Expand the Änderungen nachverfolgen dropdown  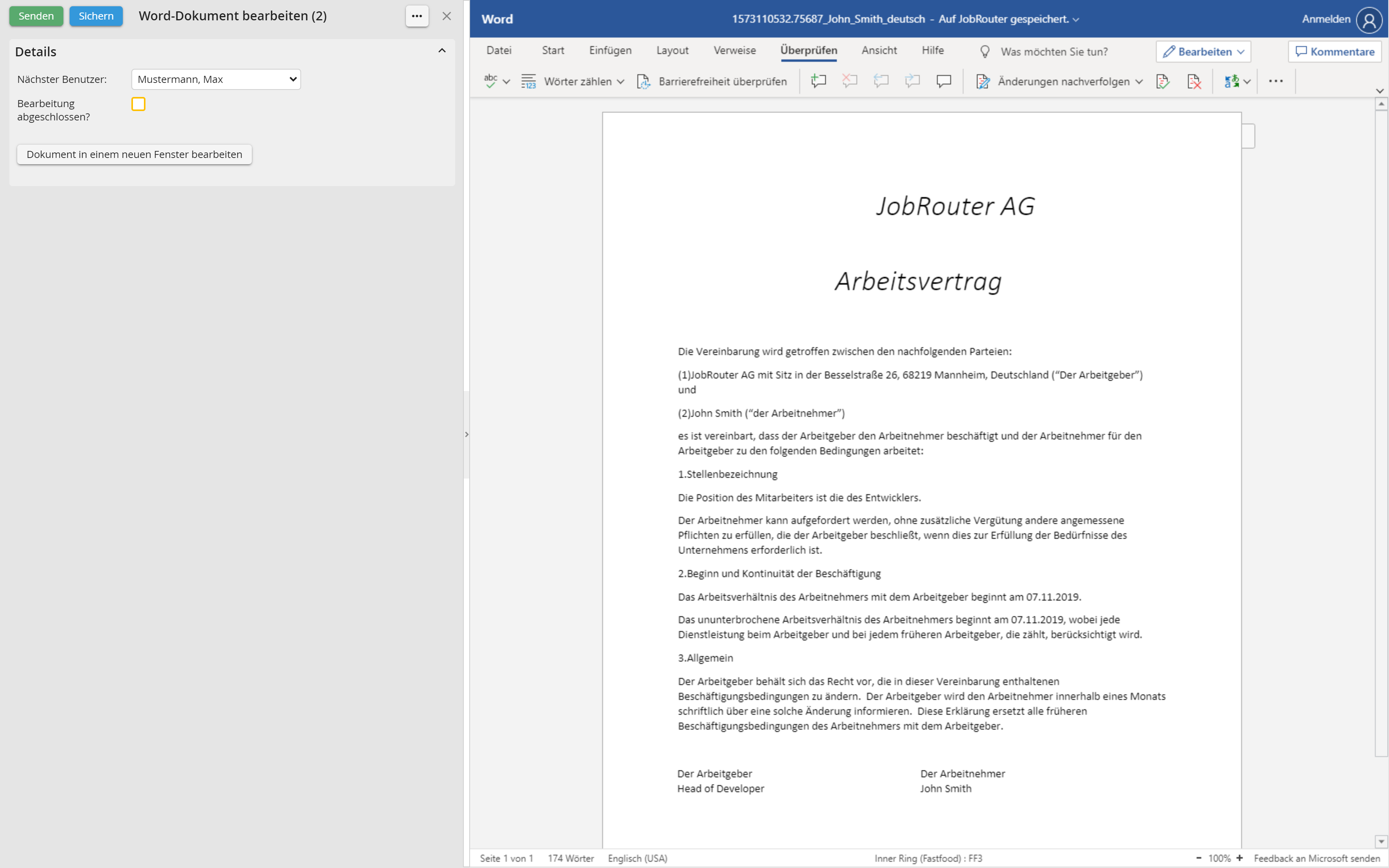pos(1139,82)
